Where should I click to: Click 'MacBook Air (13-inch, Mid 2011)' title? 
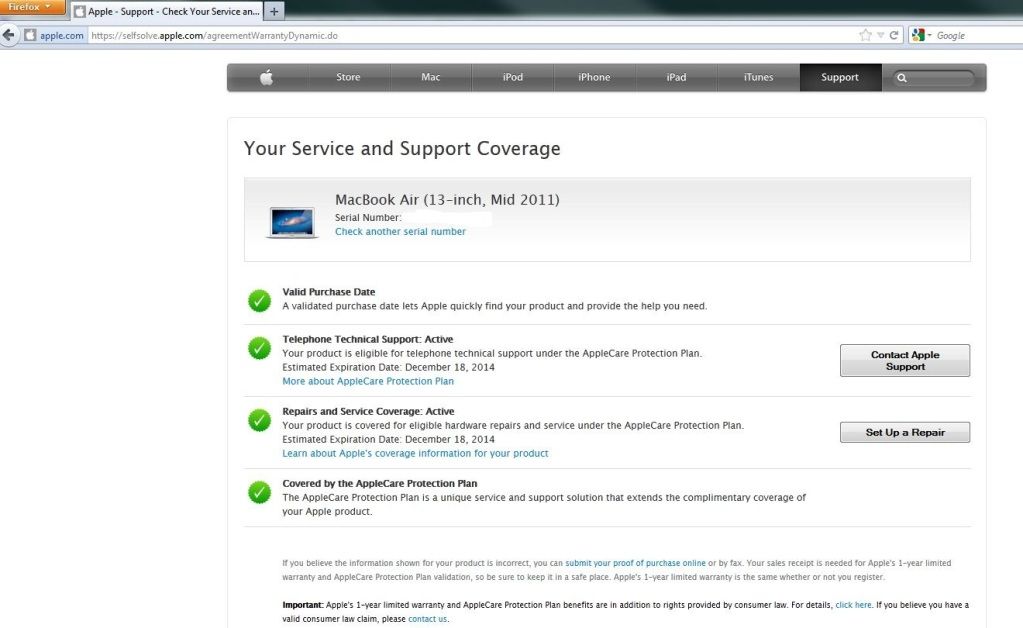447,200
